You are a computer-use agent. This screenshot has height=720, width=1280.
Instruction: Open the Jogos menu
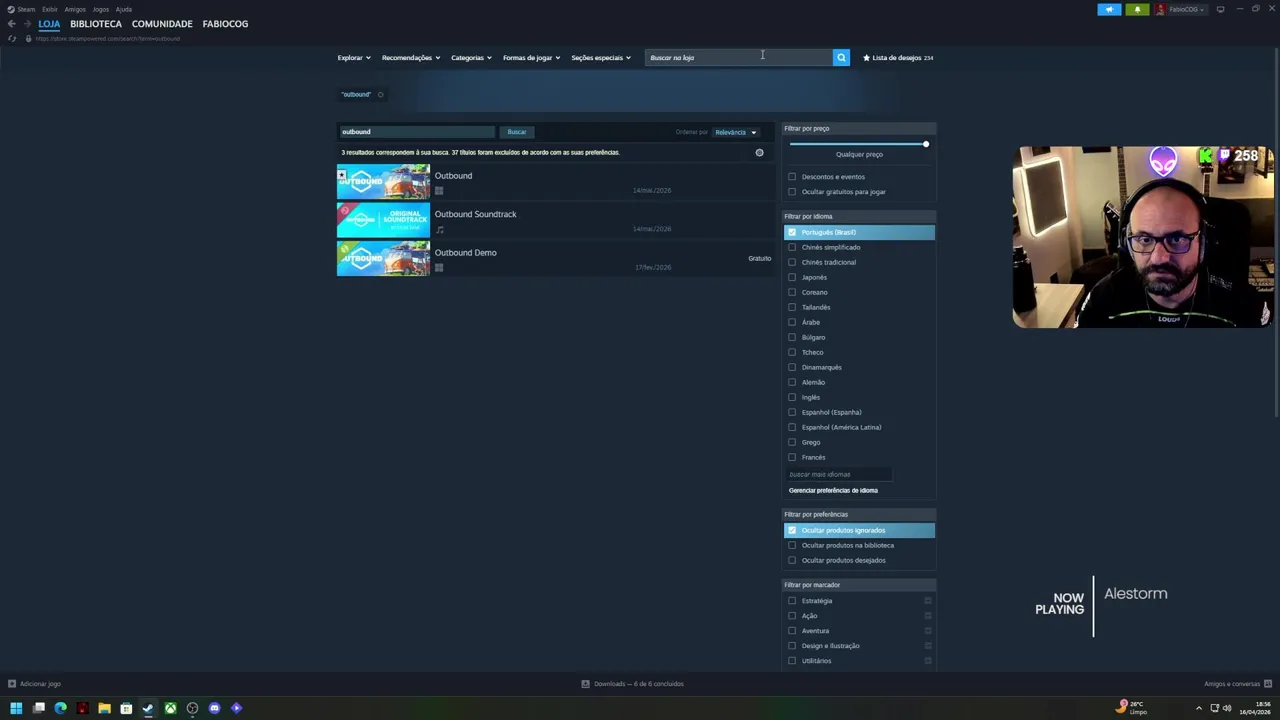coord(101,9)
